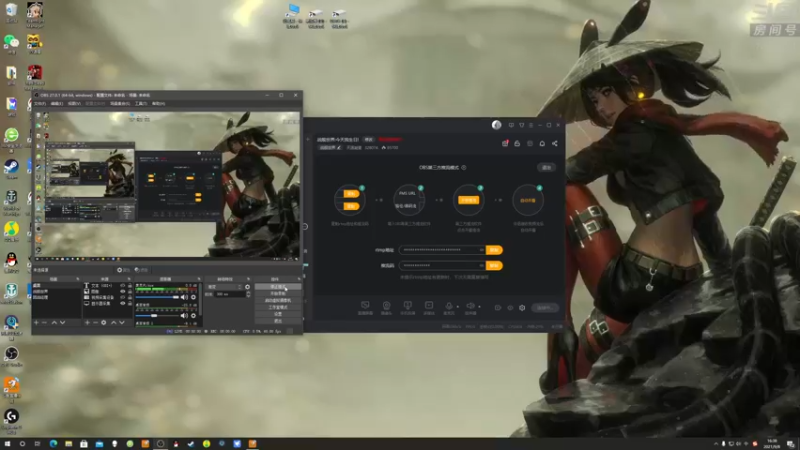Open File Explorer from the taskbar
Screen dimensions: 800x450
pyautogui.click(x=68, y=443)
